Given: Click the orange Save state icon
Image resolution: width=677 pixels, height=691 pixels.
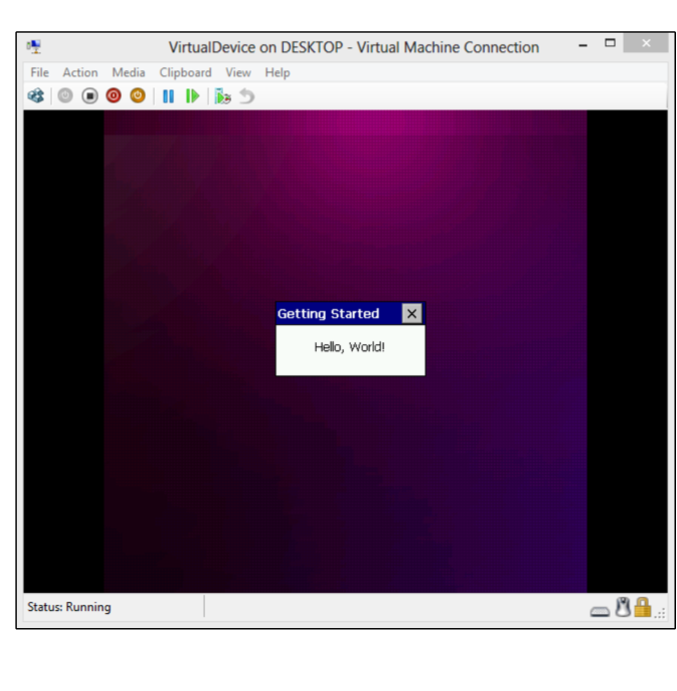Looking at the screenshot, I should [138, 96].
